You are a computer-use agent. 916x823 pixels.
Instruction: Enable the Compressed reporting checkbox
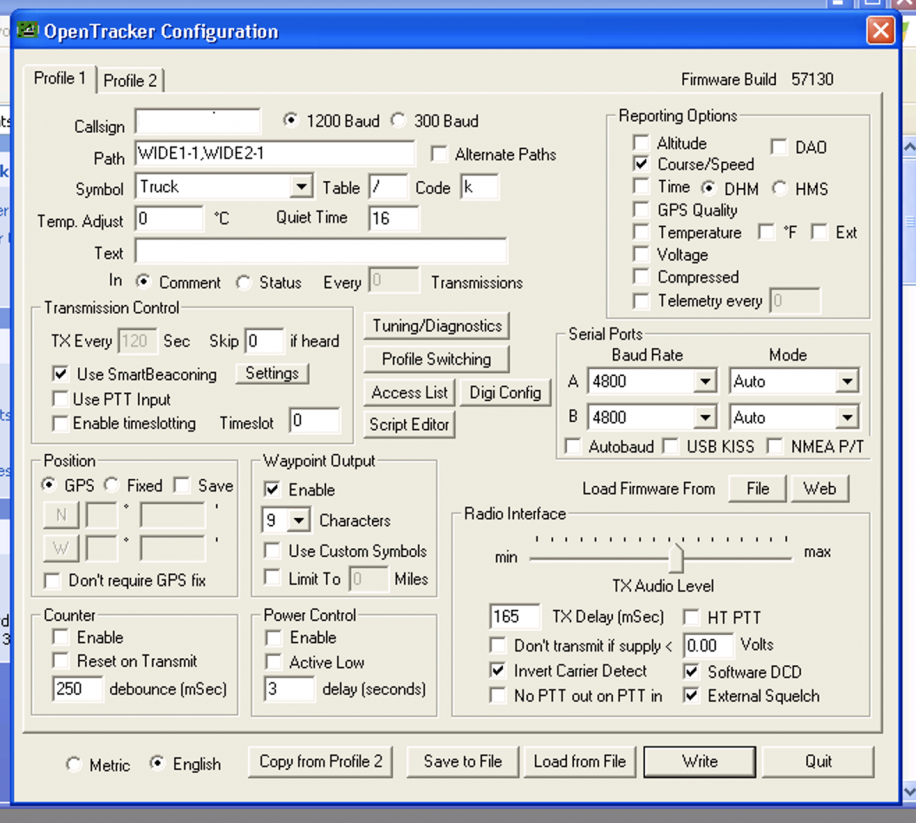pyautogui.click(x=641, y=277)
